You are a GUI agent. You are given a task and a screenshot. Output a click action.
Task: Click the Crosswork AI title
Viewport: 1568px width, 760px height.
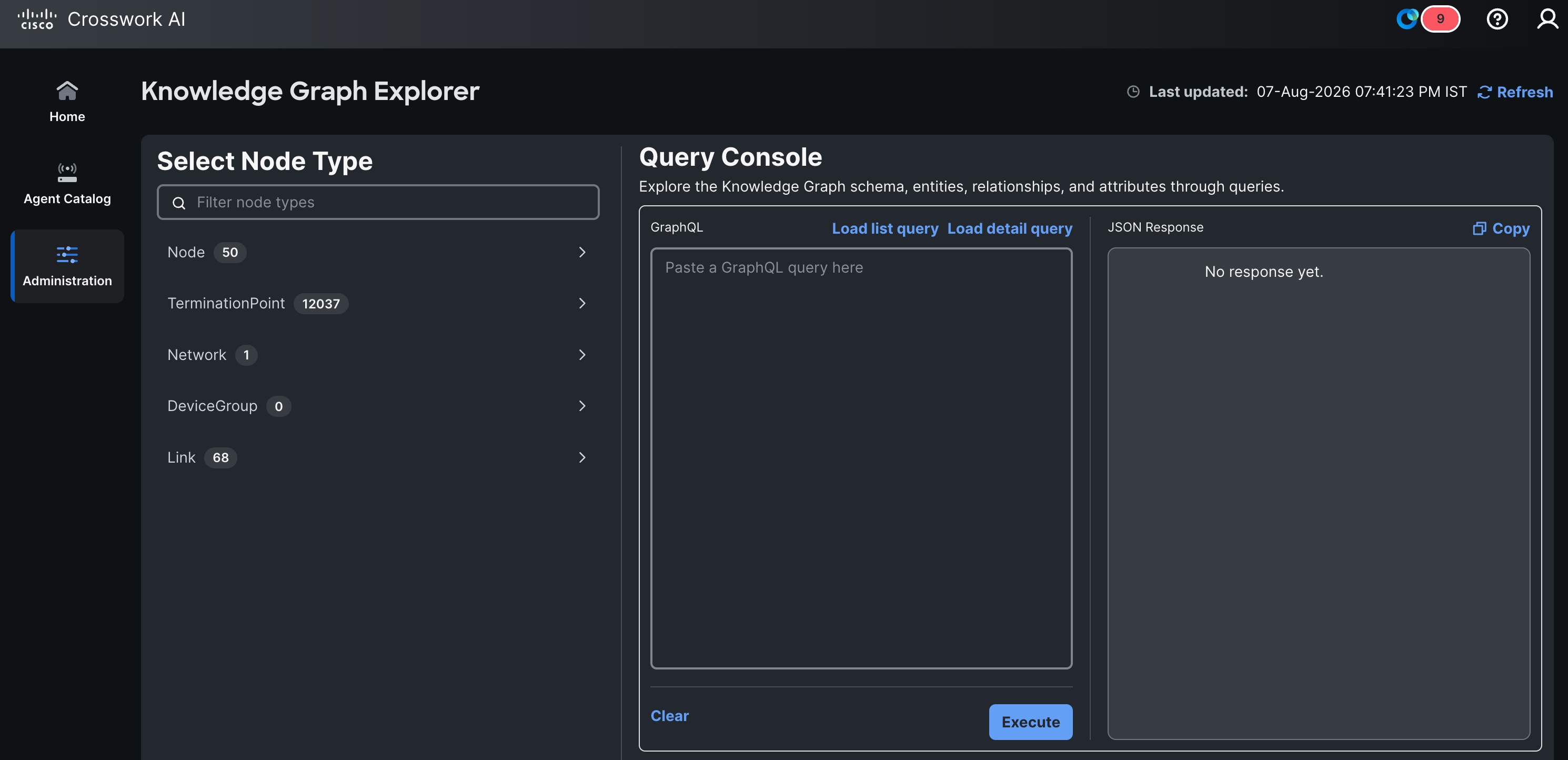tap(126, 19)
